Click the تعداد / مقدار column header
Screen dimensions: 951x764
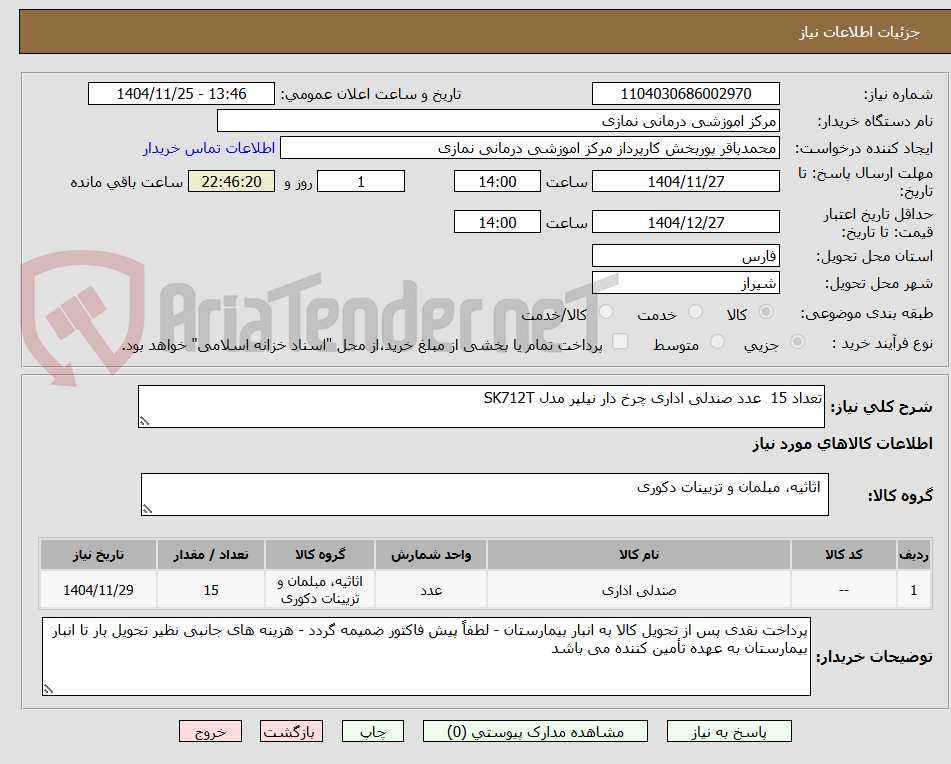pyautogui.click(x=210, y=555)
